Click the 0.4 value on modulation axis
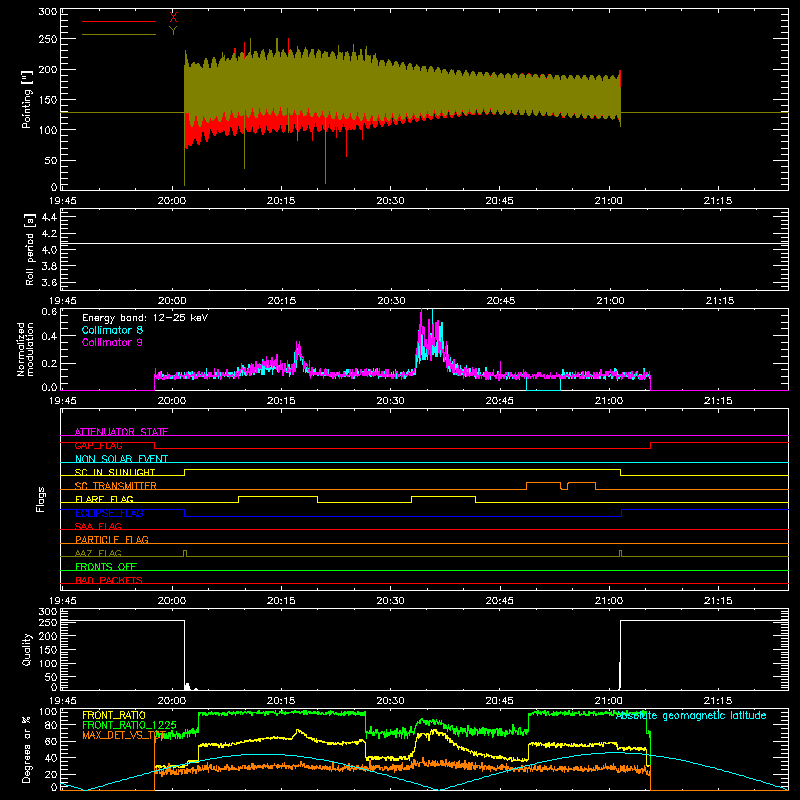The width and height of the screenshot is (800, 800). tap(49, 336)
